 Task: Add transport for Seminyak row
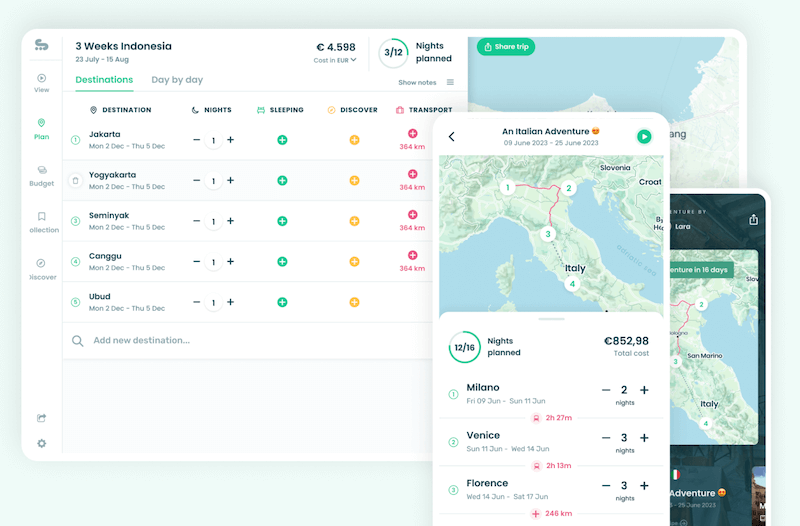[x=413, y=215]
